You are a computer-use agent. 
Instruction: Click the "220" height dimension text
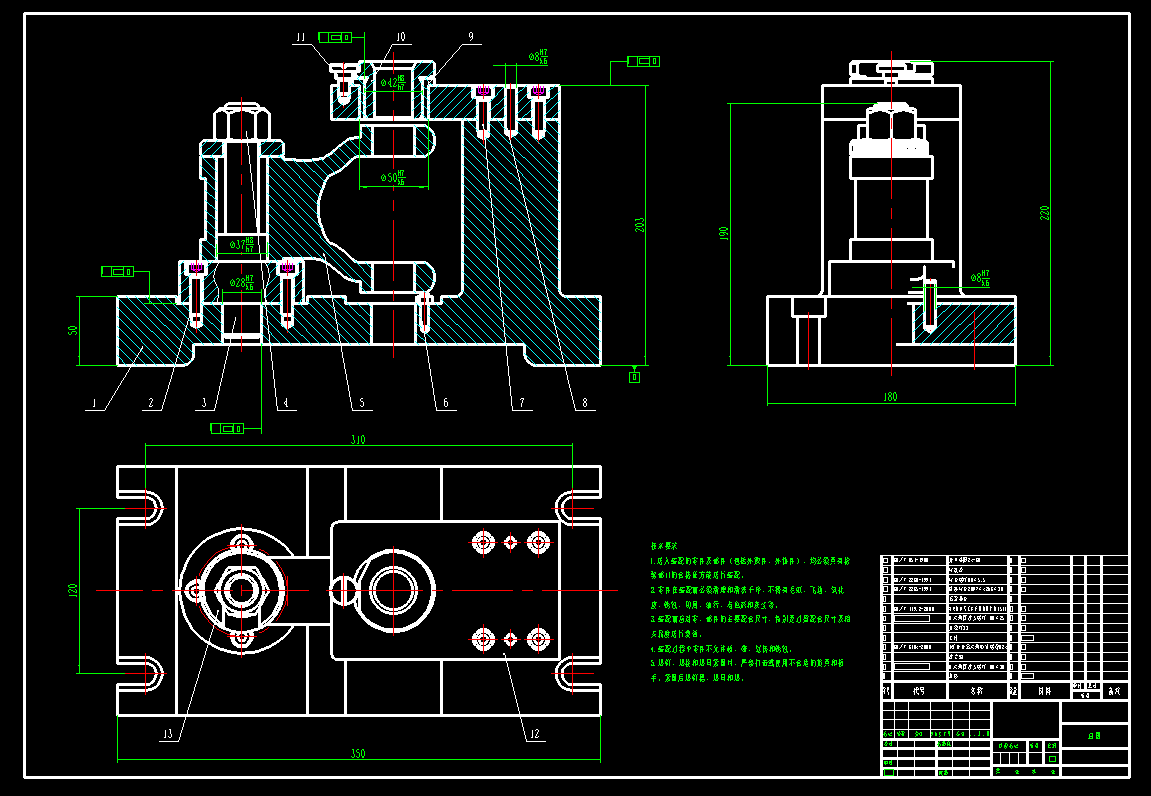pos(1045,212)
